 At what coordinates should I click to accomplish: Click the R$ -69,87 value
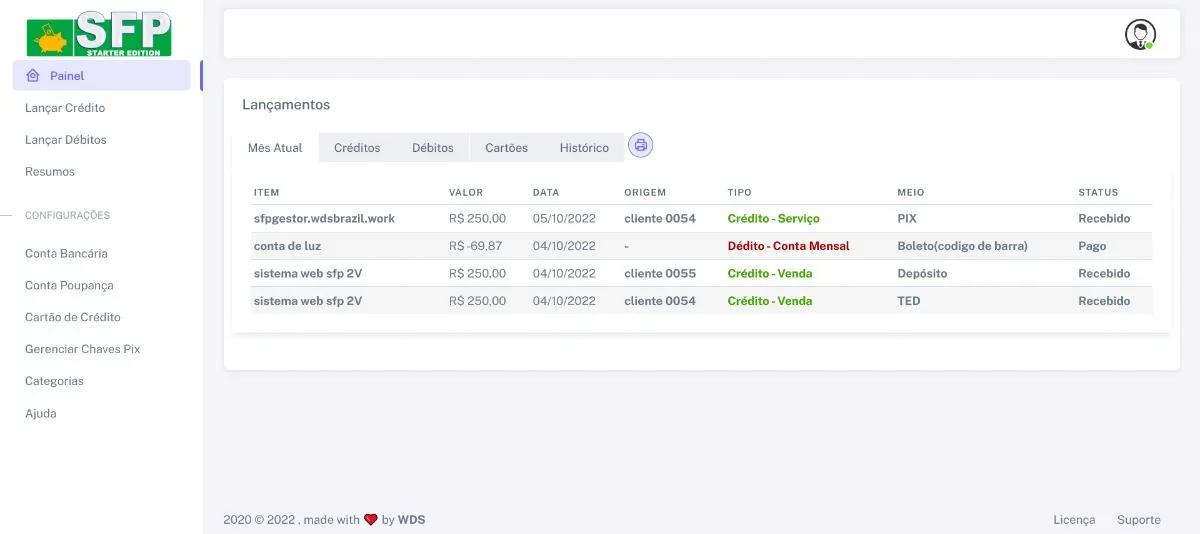point(476,246)
